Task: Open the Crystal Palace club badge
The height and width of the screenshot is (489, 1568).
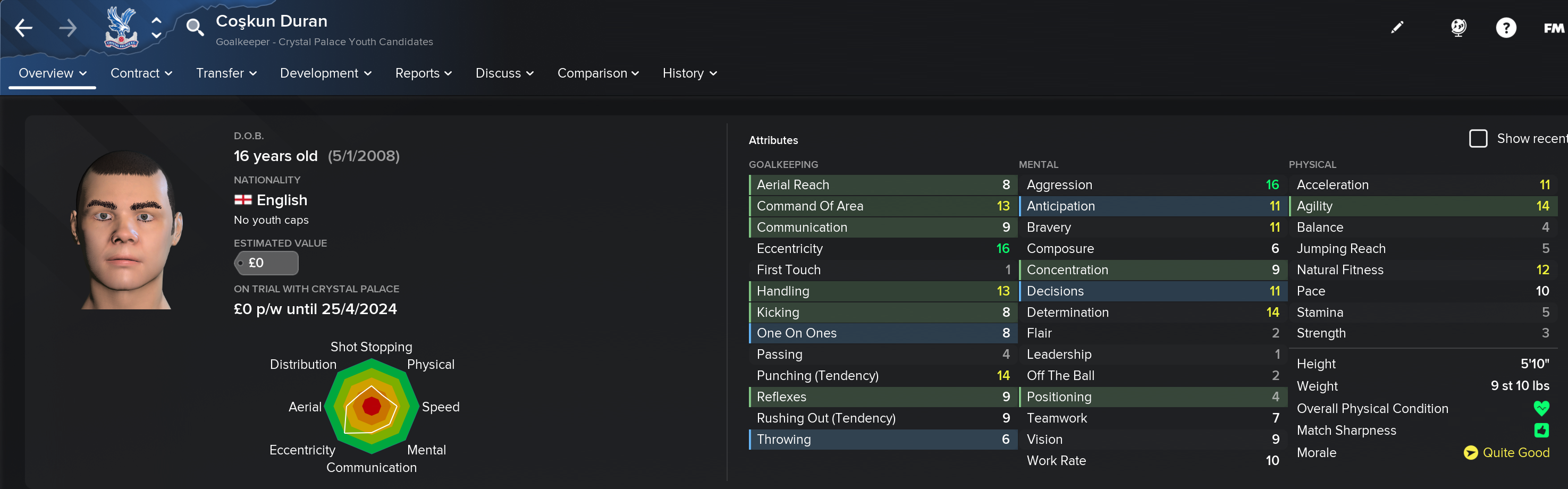Action: (121, 28)
